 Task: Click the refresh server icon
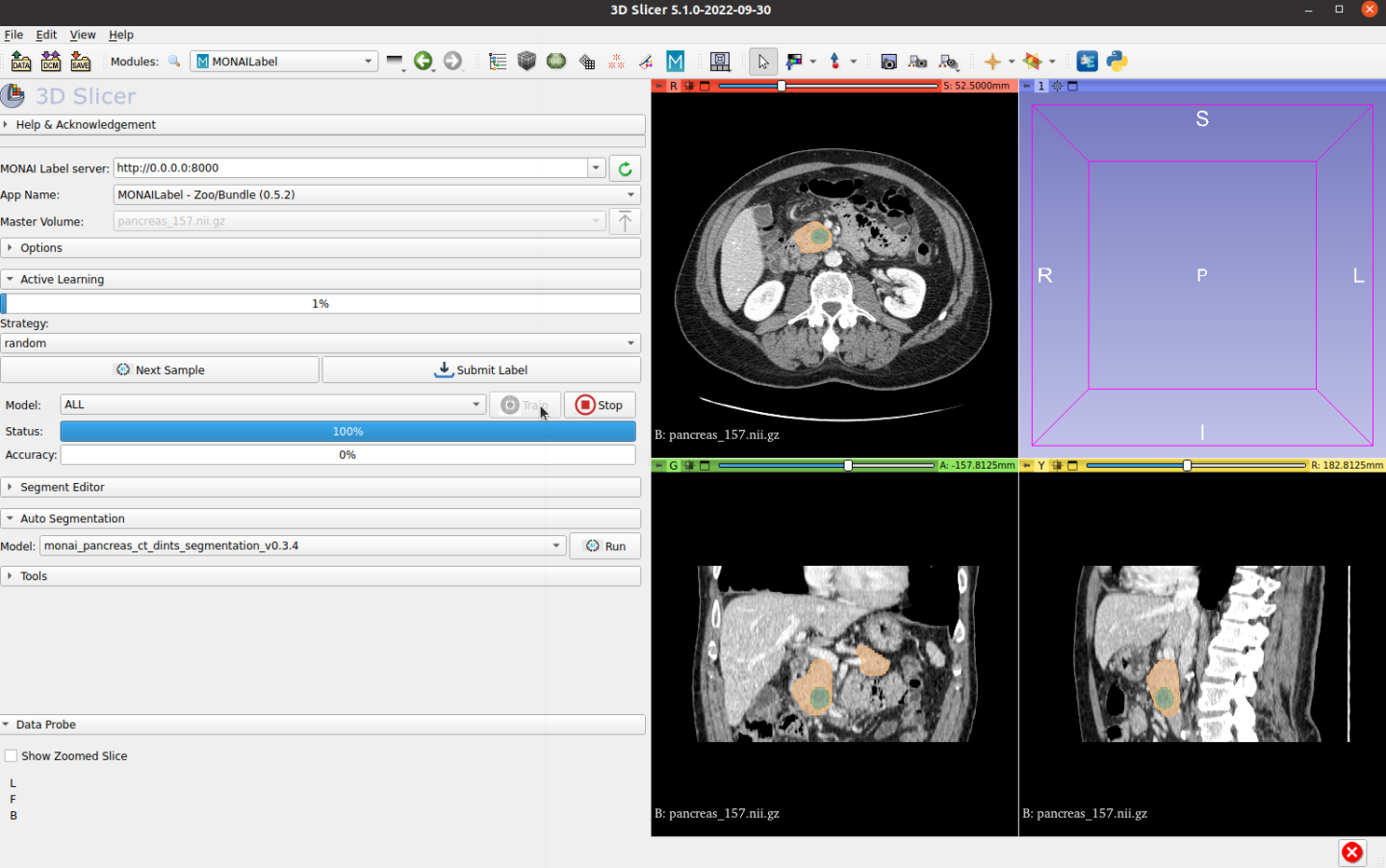tap(625, 168)
